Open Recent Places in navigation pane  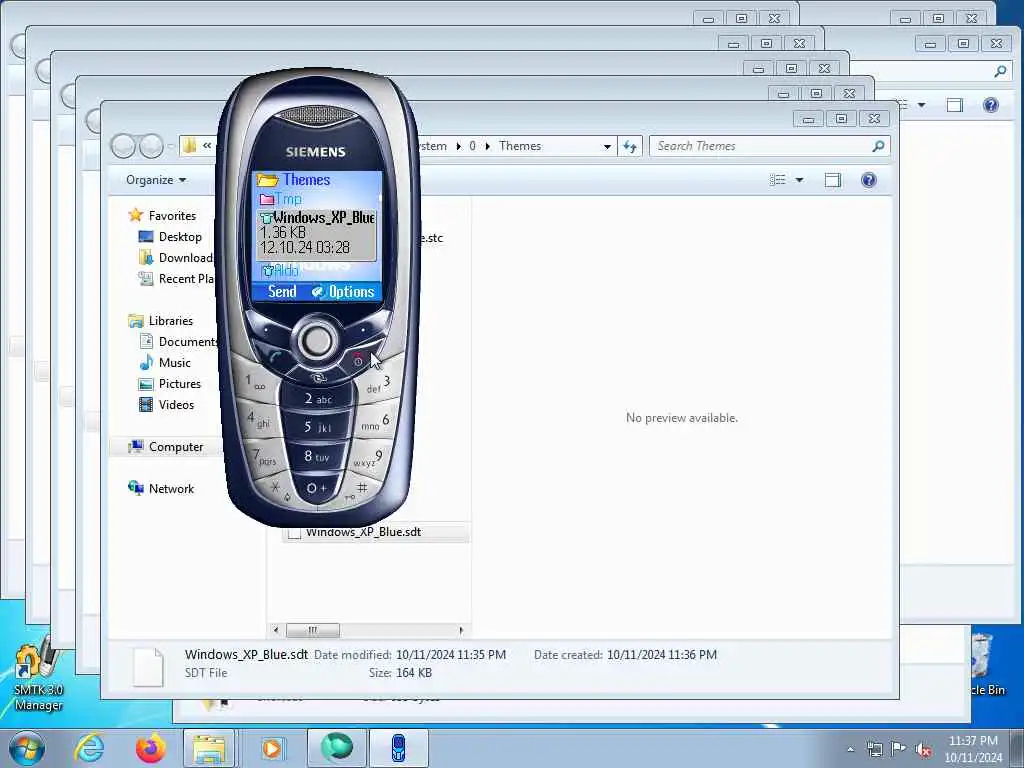(176, 279)
